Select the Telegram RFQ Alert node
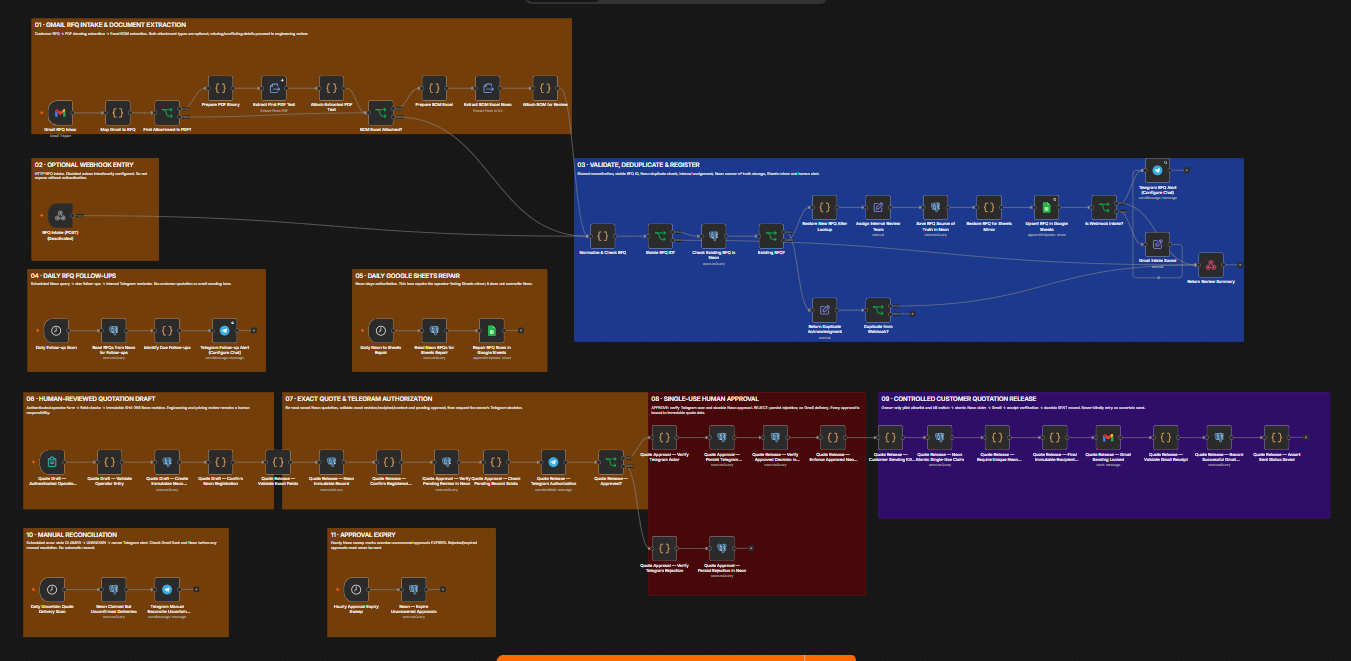Image resolution: width=1351 pixels, height=661 pixels. click(1157, 170)
